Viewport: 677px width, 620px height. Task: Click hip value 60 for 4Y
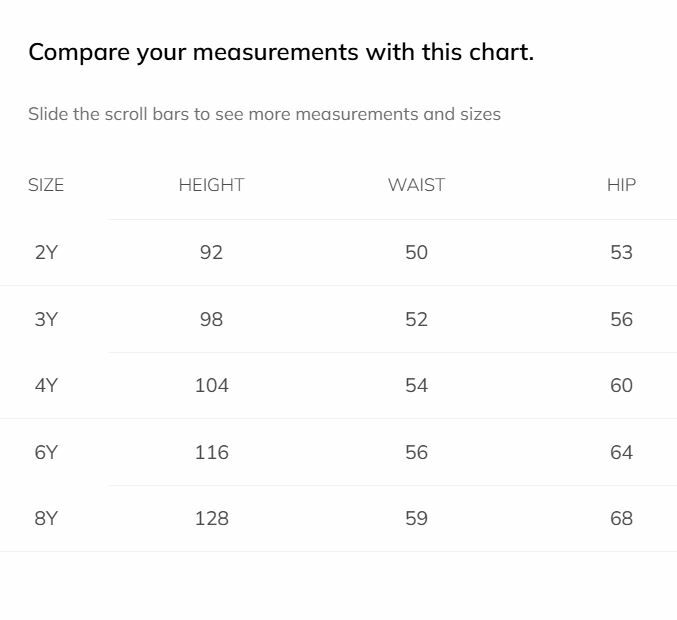tap(621, 385)
